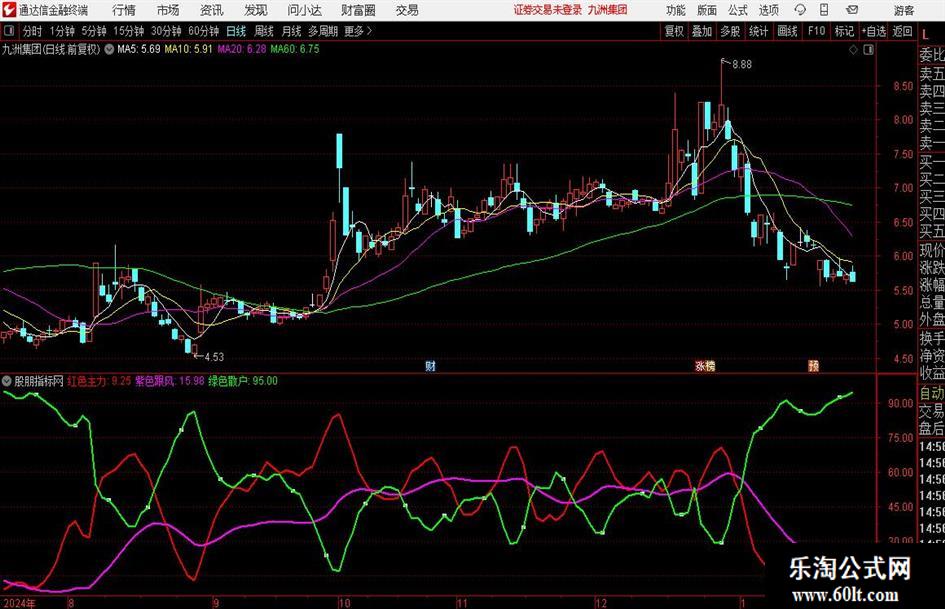Open the 选项 menu
Viewport: 945px width, 609px height.
(x=768, y=10)
